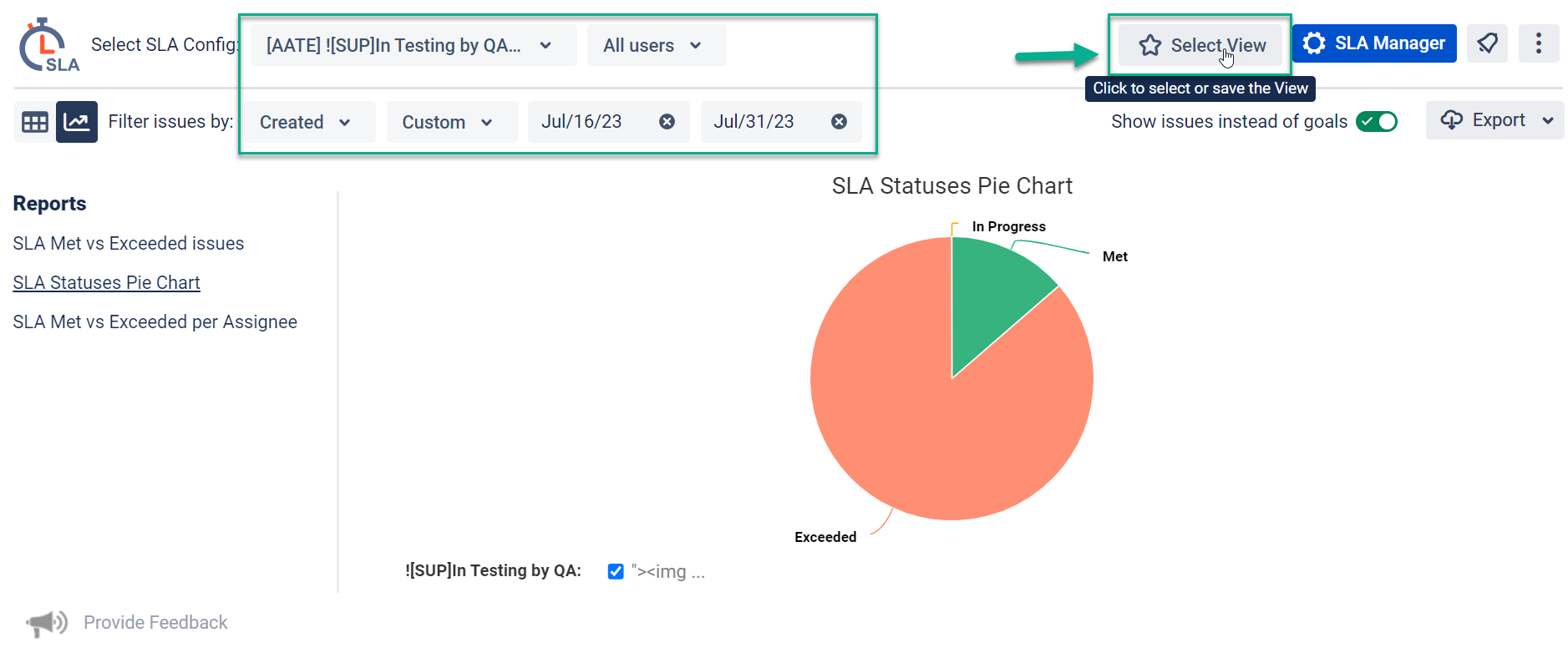This screenshot has height=653, width=1568.
Task: Uncheck the In Testing by QA goal checkbox
Action: coord(616,571)
